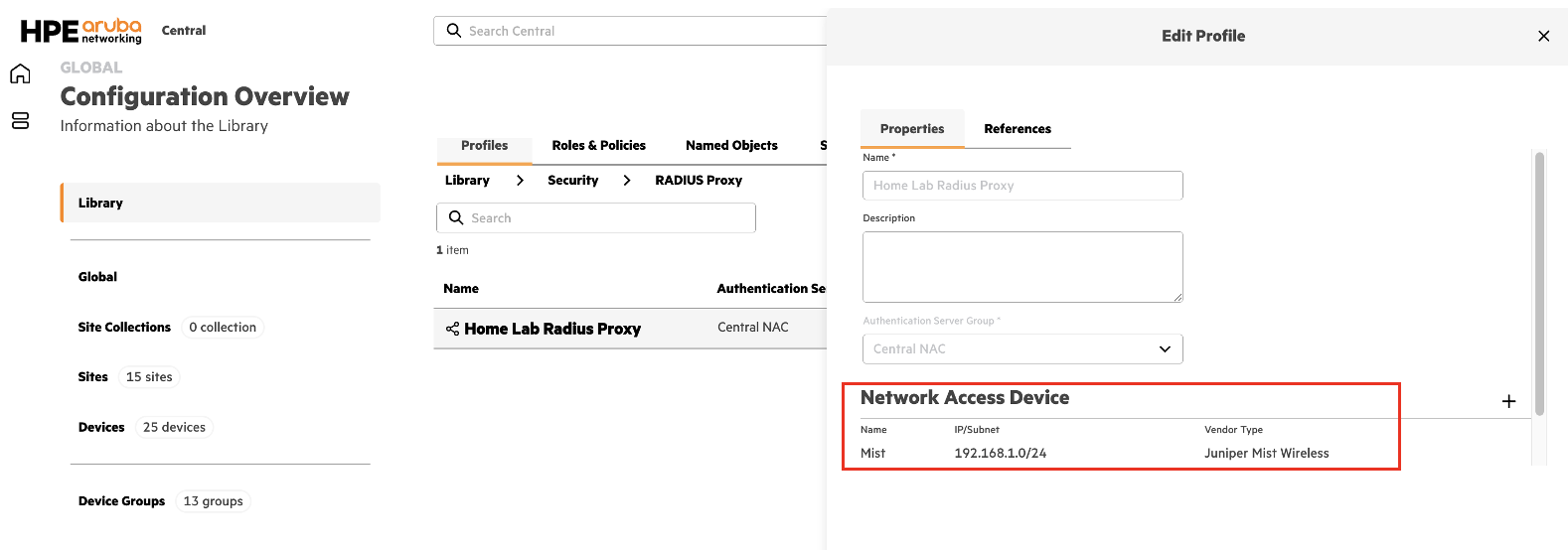Click the 1 item count text
This screenshot has height=550, width=1568.
pyautogui.click(x=452, y=250)
